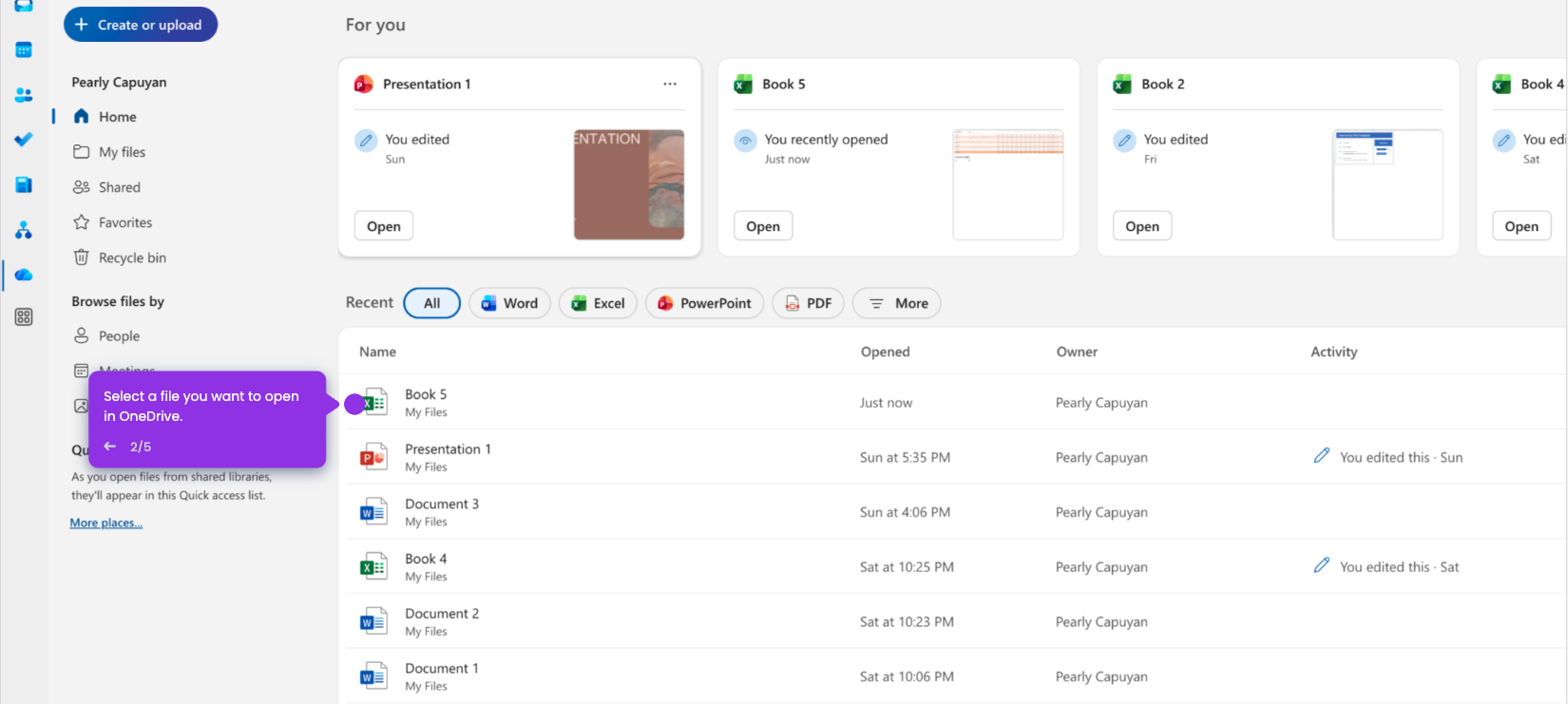Click the Create or upload button

(x=141, y=25)
